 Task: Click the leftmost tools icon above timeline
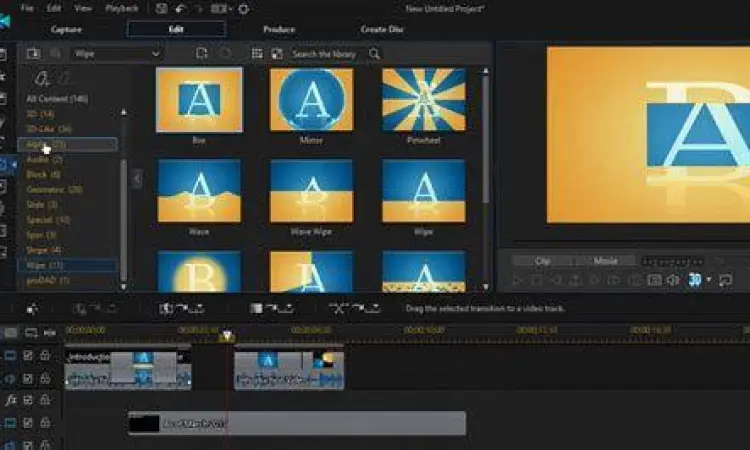(32, 309)
